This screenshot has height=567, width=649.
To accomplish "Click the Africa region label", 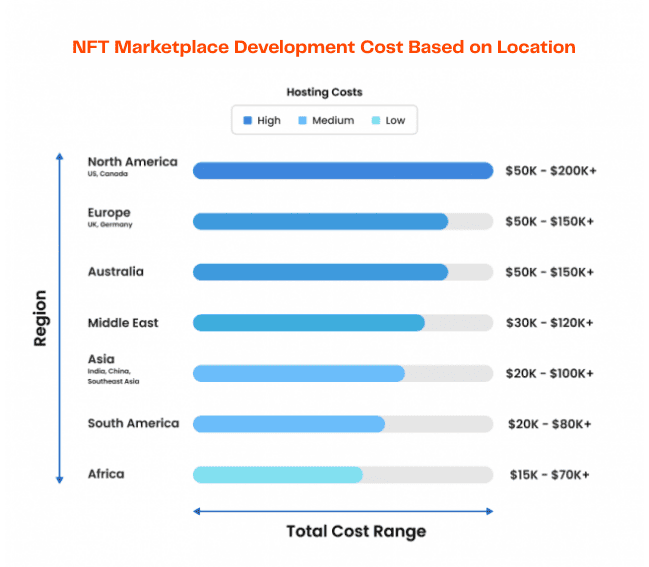I will tap(106, 474).
